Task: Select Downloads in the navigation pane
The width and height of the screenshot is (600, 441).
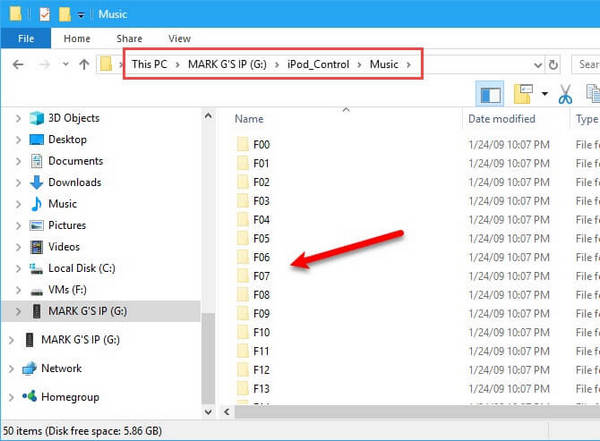Action: pyautogui.click(x=74, y=182)
